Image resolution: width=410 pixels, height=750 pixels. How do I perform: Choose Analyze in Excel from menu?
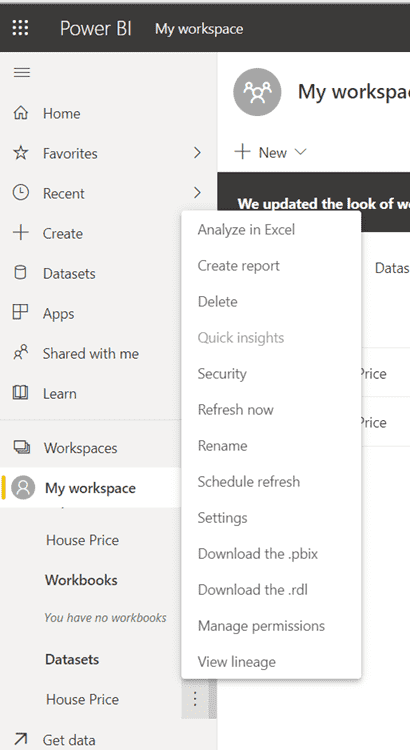[271, 230]
